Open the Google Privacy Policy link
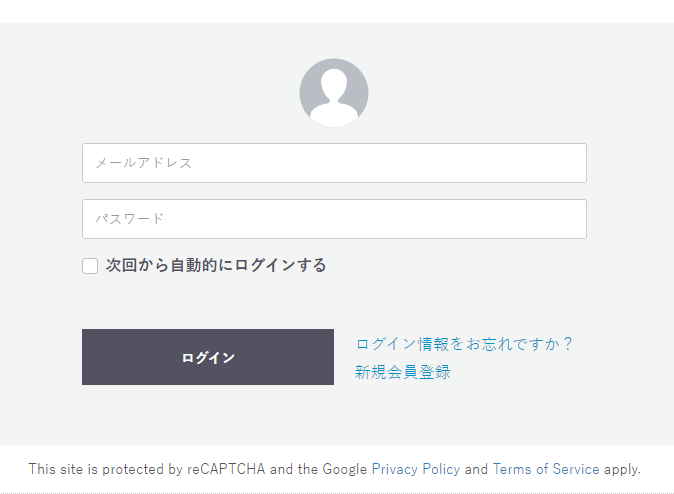This screenshot has width=674, height=494. click(x=416, y=469)
